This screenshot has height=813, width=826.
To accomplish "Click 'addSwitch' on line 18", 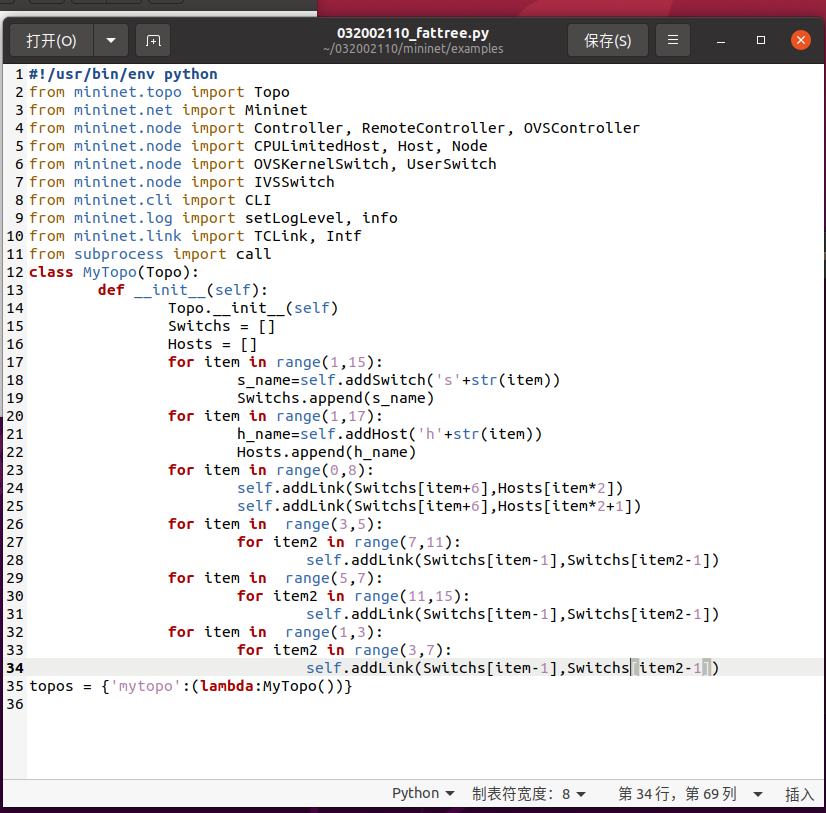I will click(385, 380).
